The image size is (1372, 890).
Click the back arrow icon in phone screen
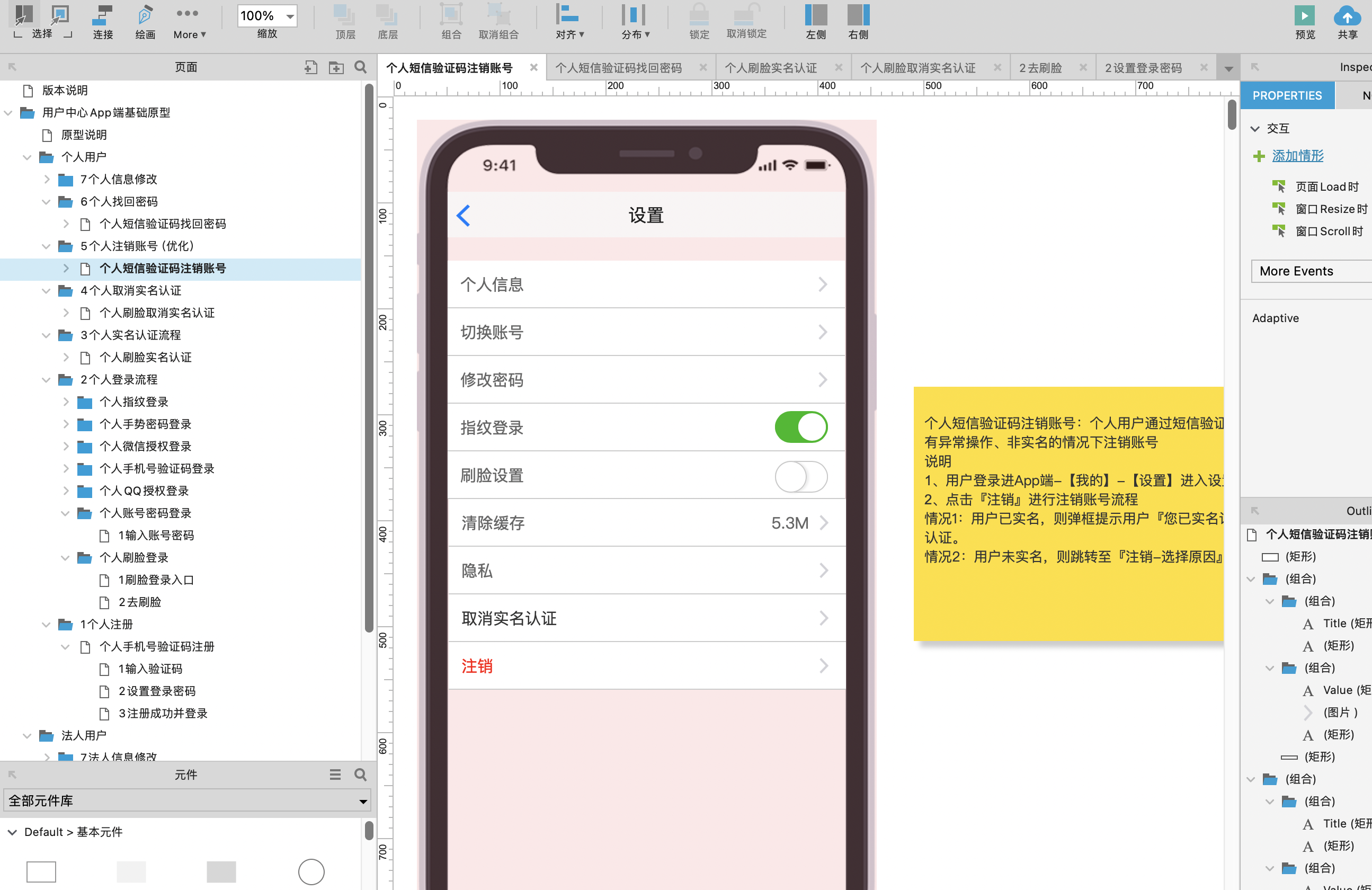(463, 215)
